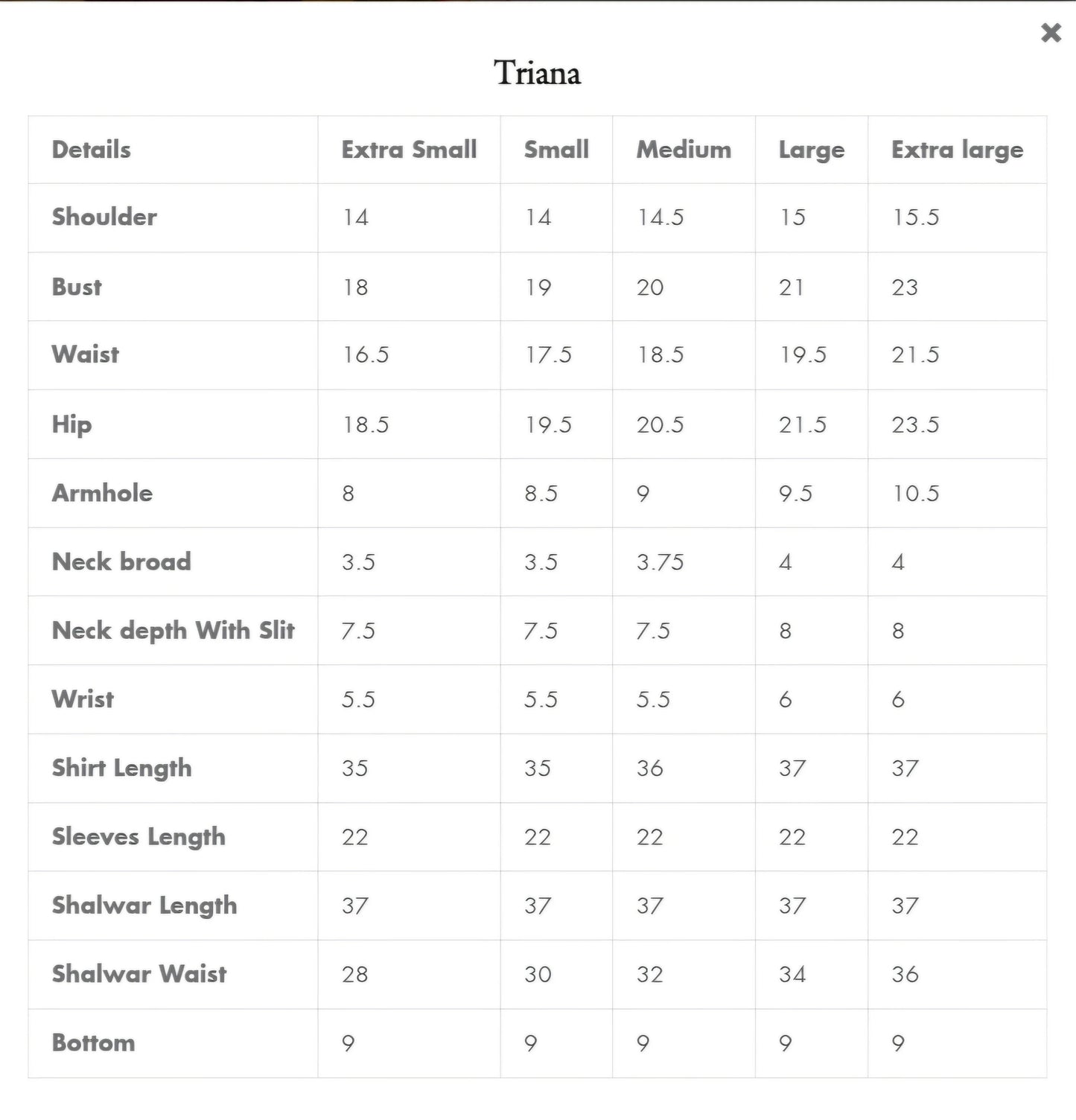Select the Extra Small column header
Screen dimensions: 1076x1120
(409, 150)
